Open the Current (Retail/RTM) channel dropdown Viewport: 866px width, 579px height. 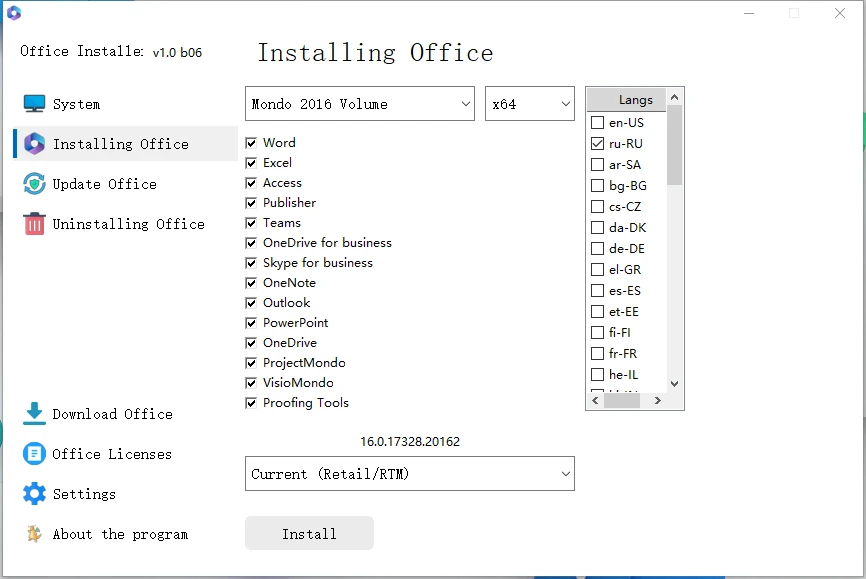[410, 473]
